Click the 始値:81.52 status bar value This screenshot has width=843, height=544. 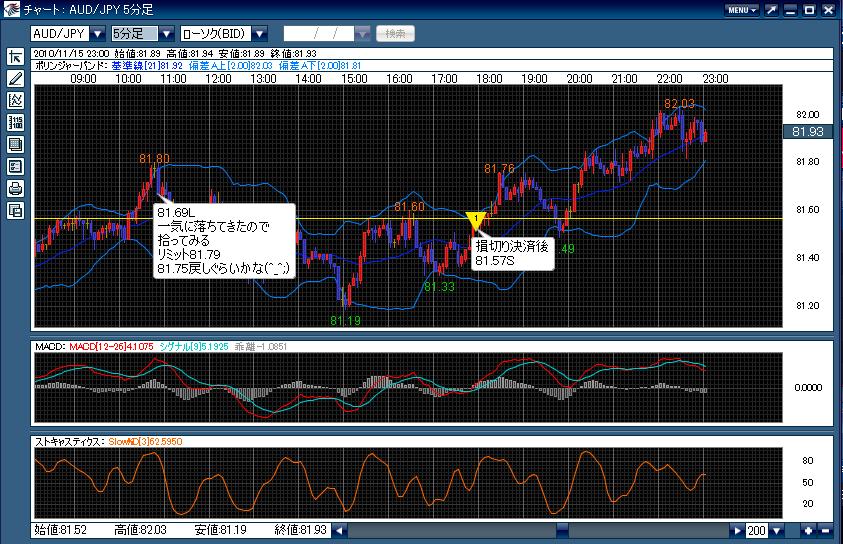pos(60,530)
